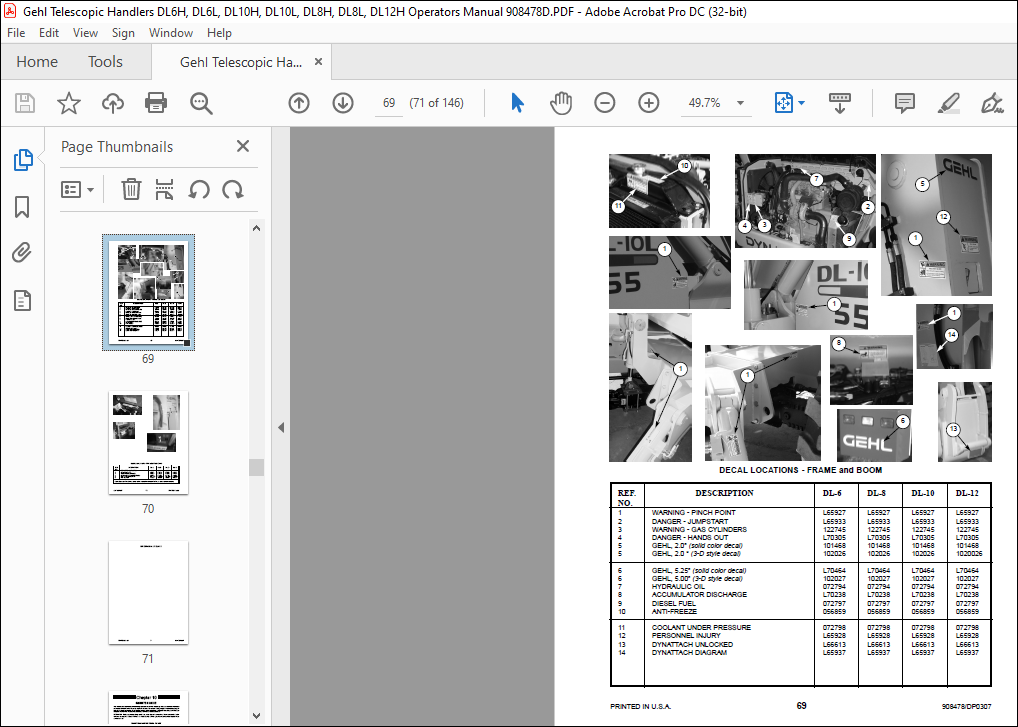The width and height of the screenshot is (1018, 727).
Task: Click the page number input field
Action: pyautogui.click(x=389, y=103)
